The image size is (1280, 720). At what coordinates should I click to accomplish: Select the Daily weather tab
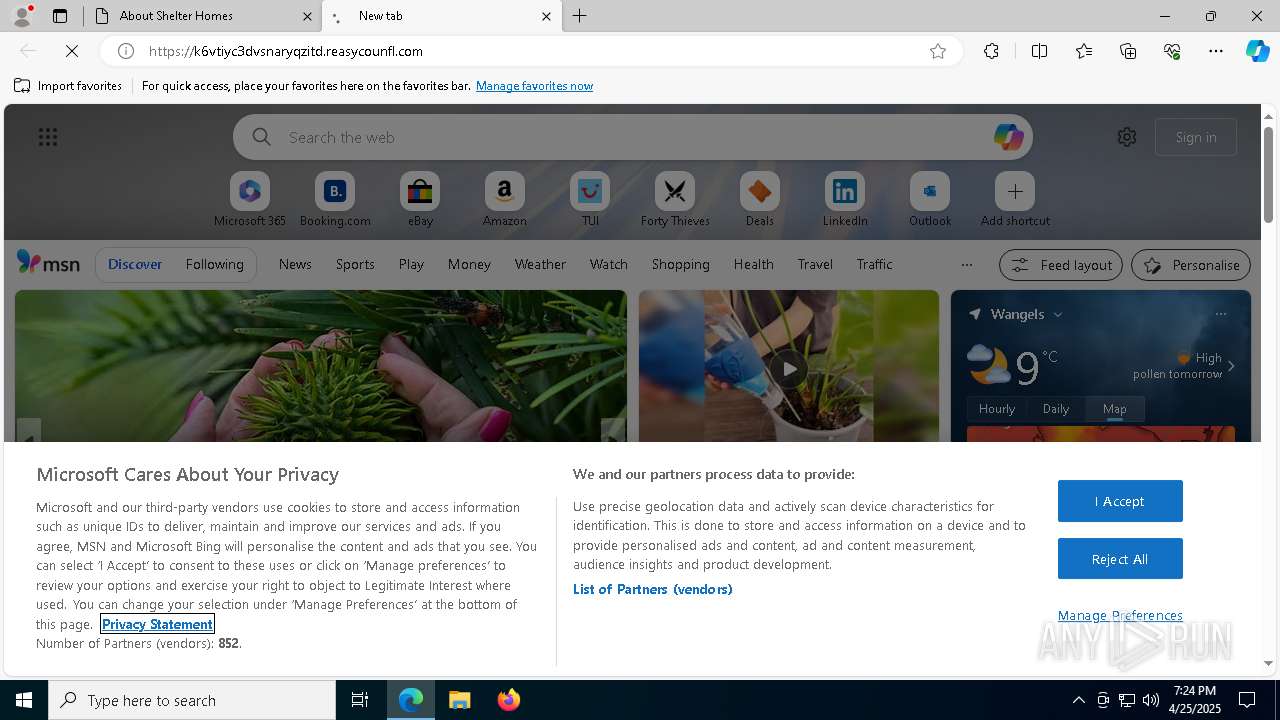click(x=1056, y=409)
